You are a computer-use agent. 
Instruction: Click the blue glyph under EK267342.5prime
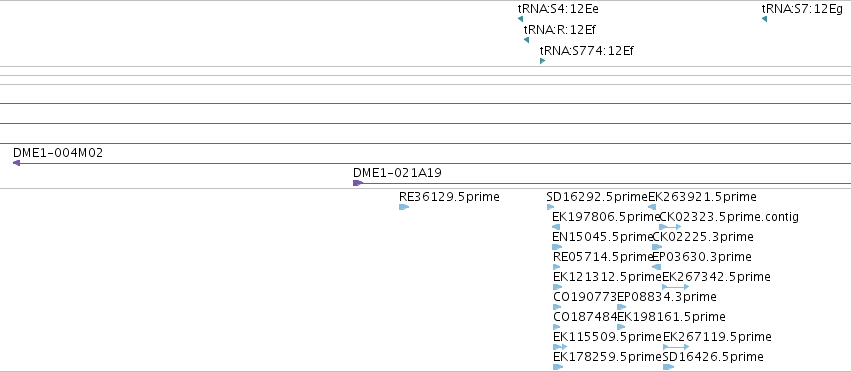click(676, 287)
